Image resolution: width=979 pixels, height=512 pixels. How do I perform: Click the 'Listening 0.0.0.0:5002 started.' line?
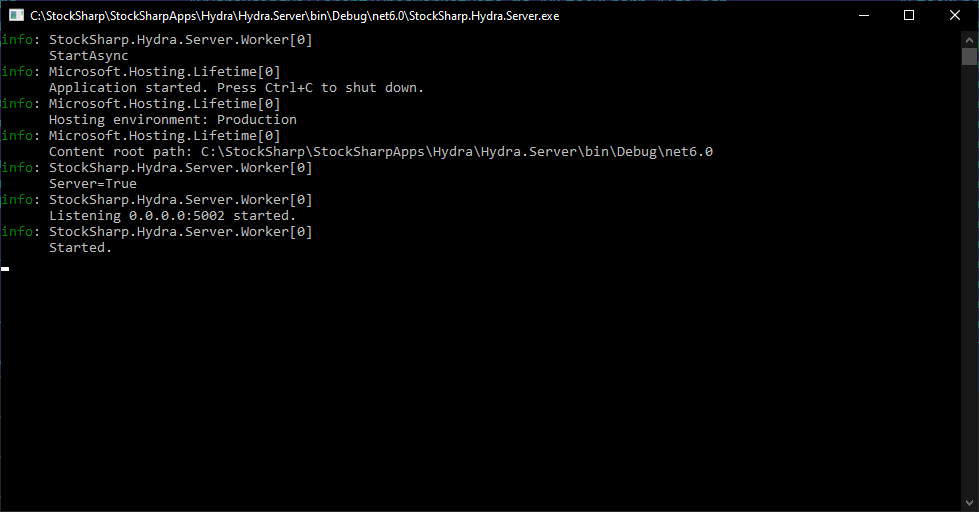tap(172, 215)
